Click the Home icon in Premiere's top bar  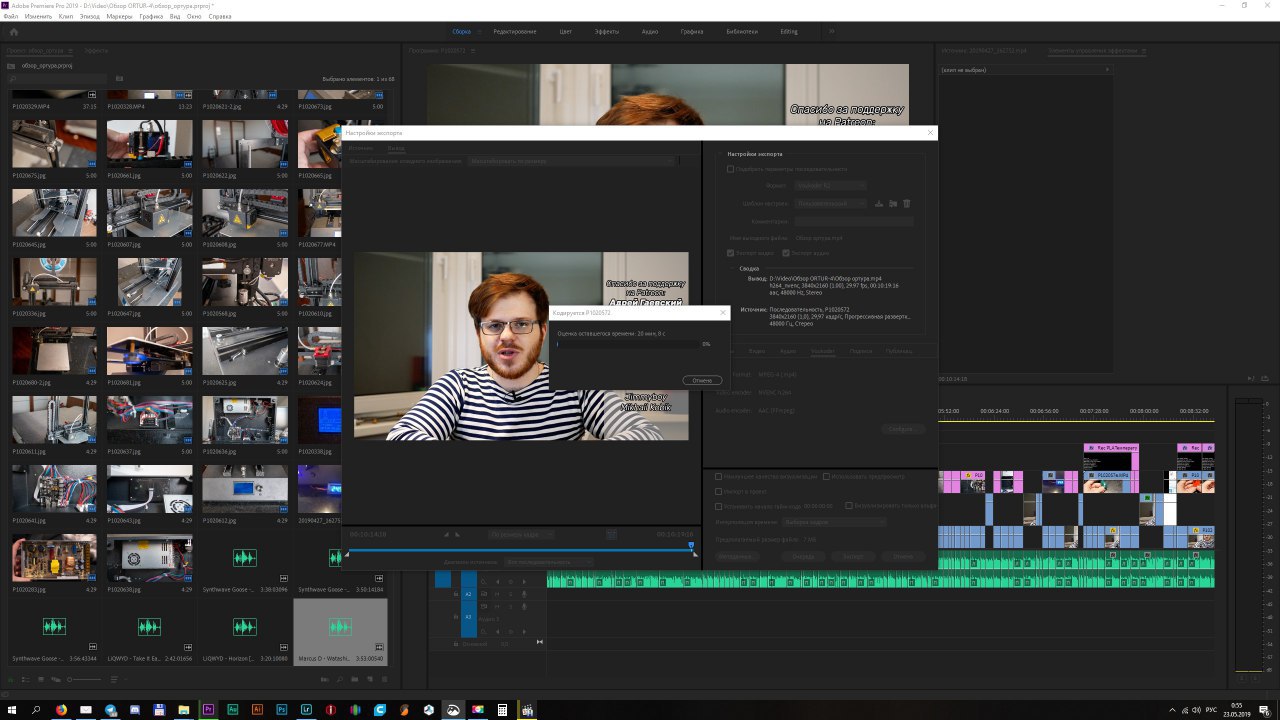13,31
